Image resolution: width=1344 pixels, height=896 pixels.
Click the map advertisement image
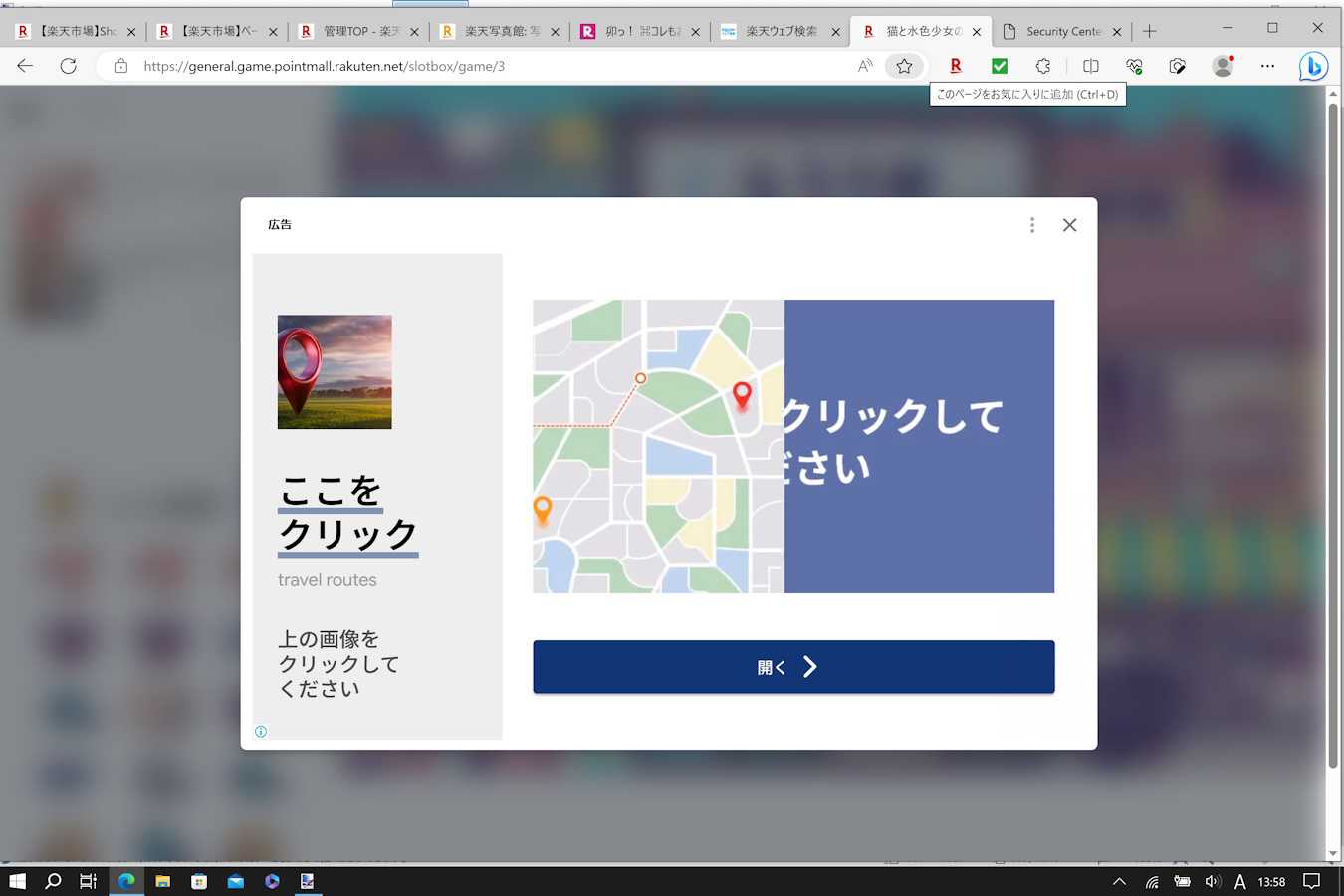click(x=793, y=446)
